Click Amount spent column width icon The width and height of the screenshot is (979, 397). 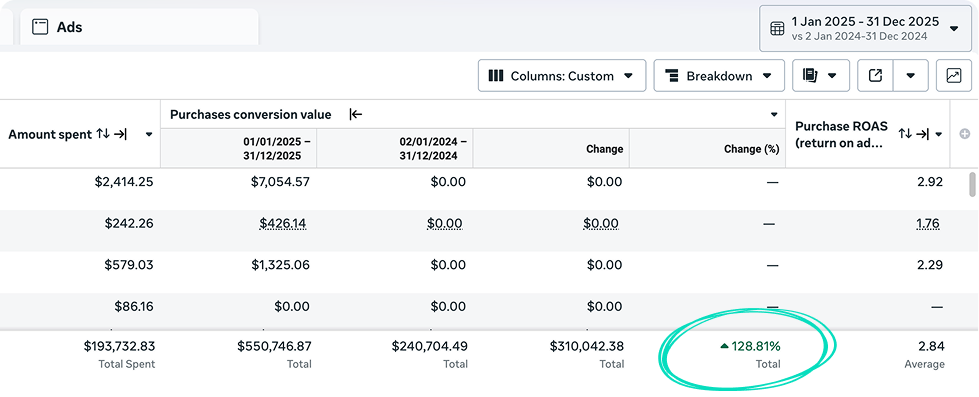point(121,134)
